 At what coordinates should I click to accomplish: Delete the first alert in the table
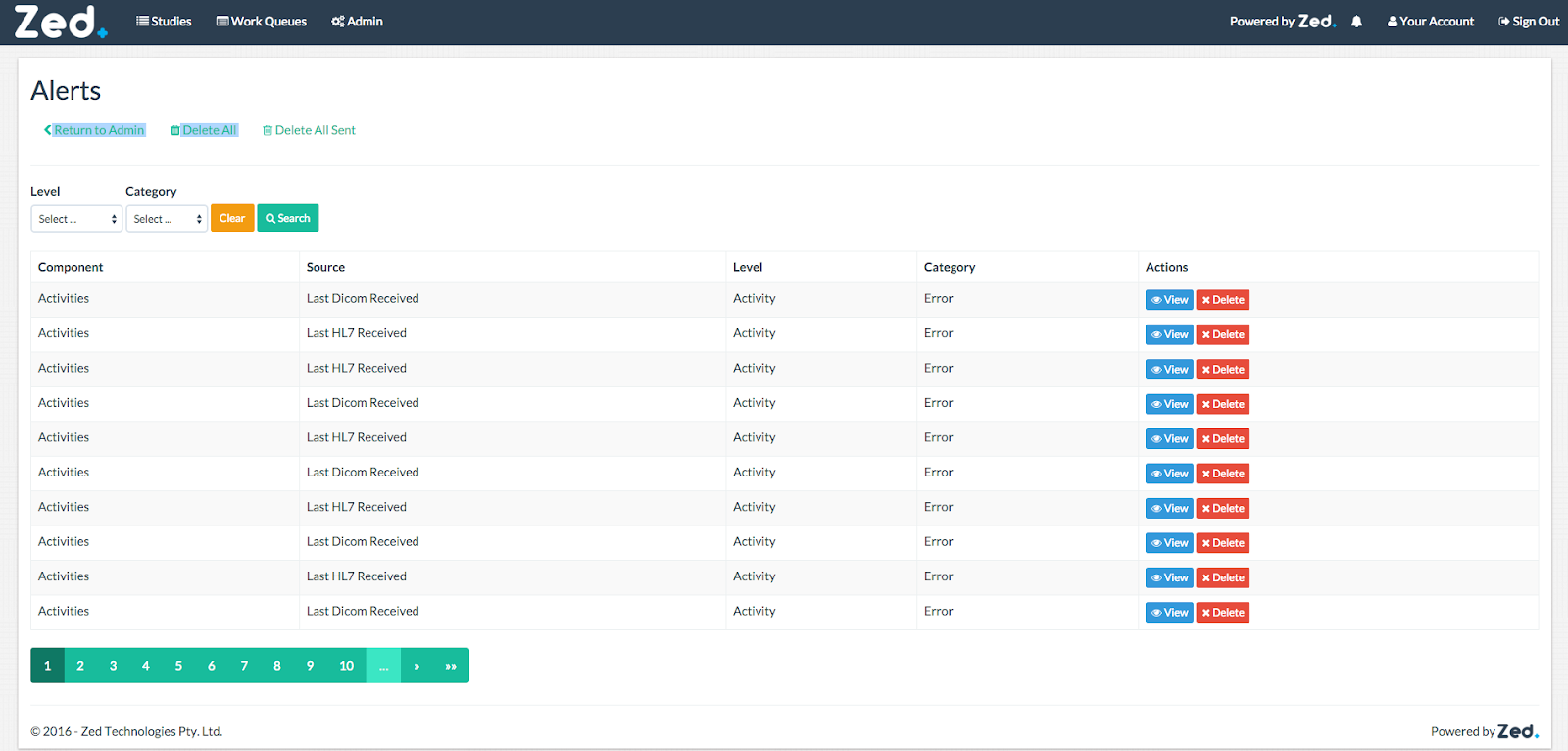[x=1223, y=300]
